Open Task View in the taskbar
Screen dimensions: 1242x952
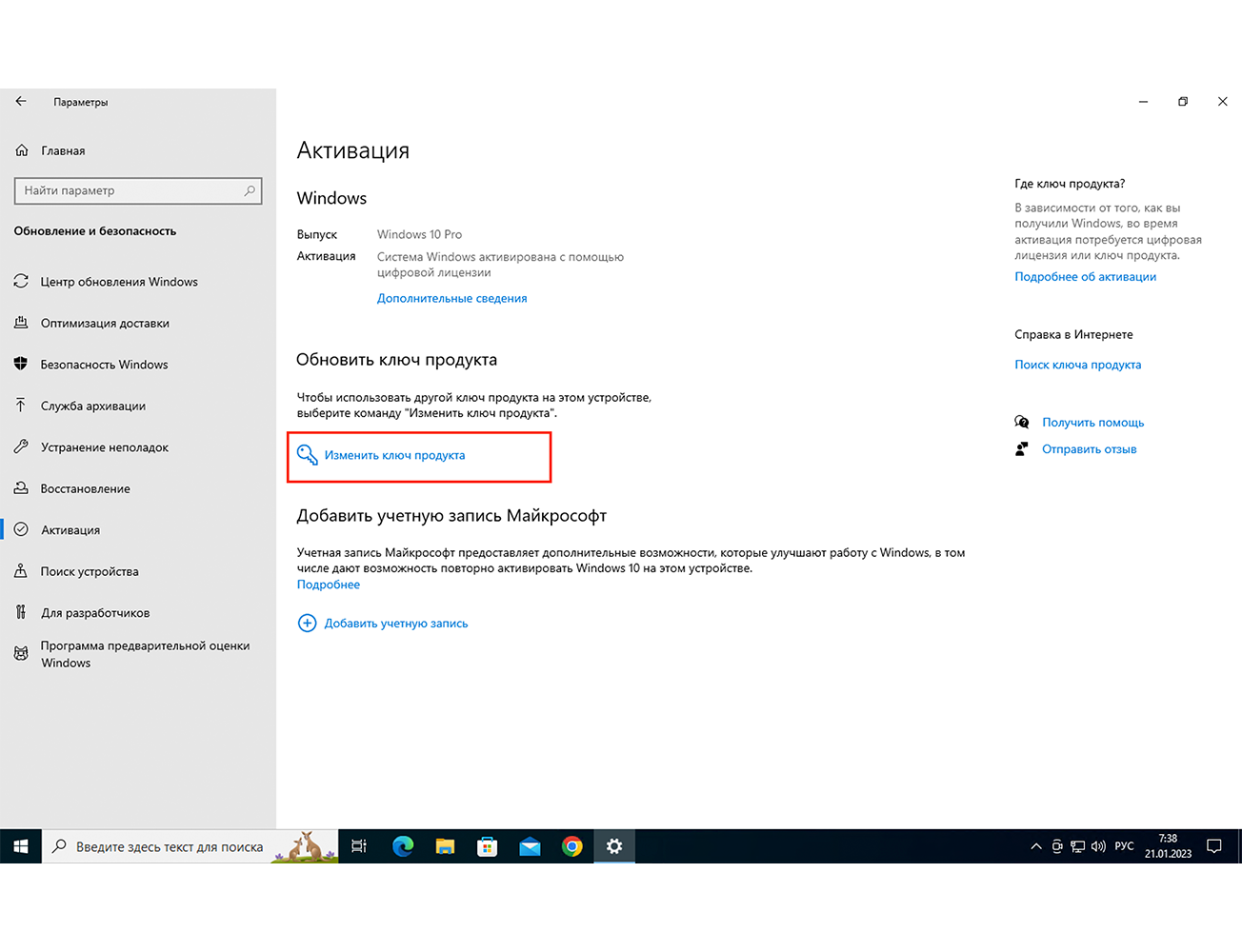tap(359, 846)
